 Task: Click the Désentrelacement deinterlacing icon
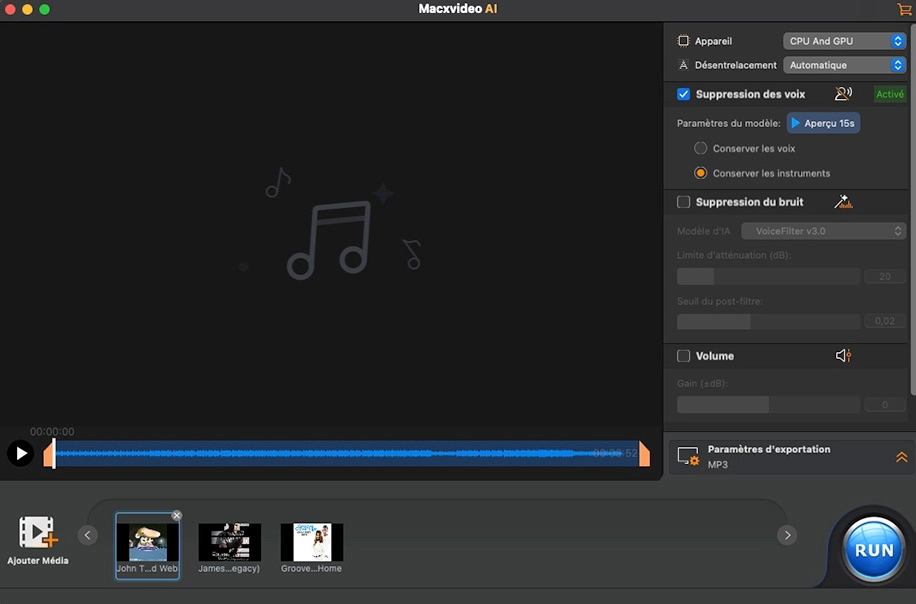point(682,64)
